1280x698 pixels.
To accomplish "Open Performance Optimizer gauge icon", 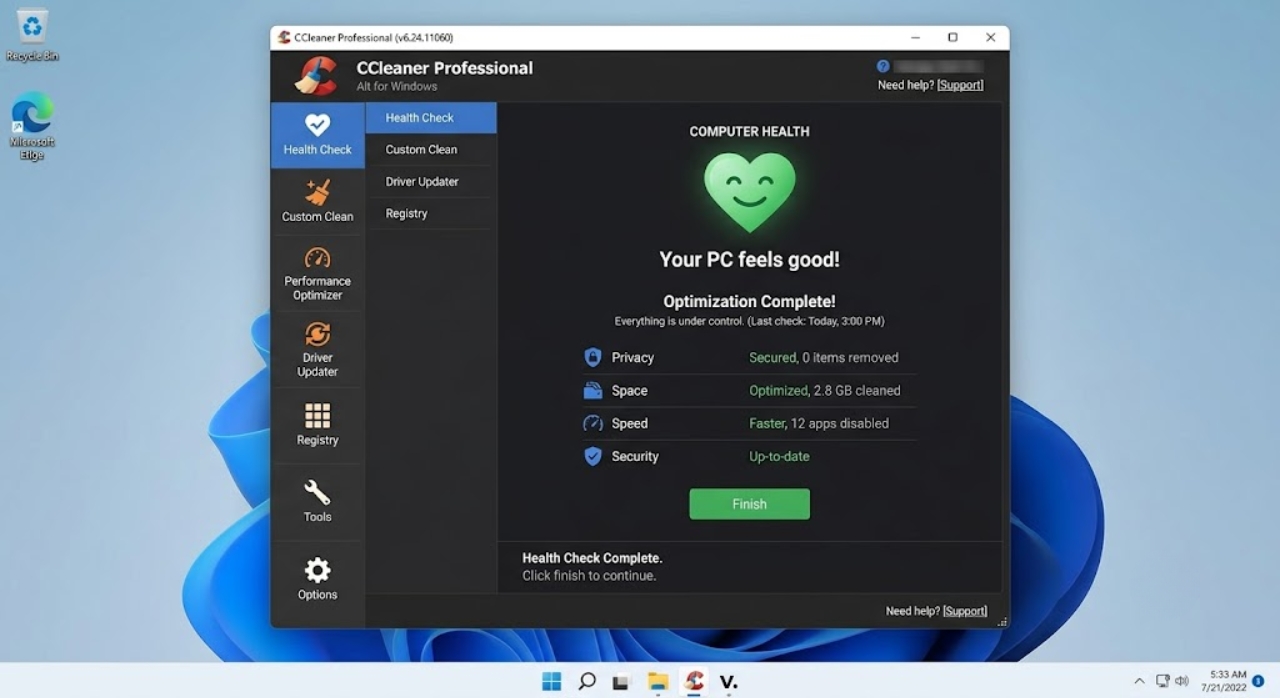I will click(317, 258).
